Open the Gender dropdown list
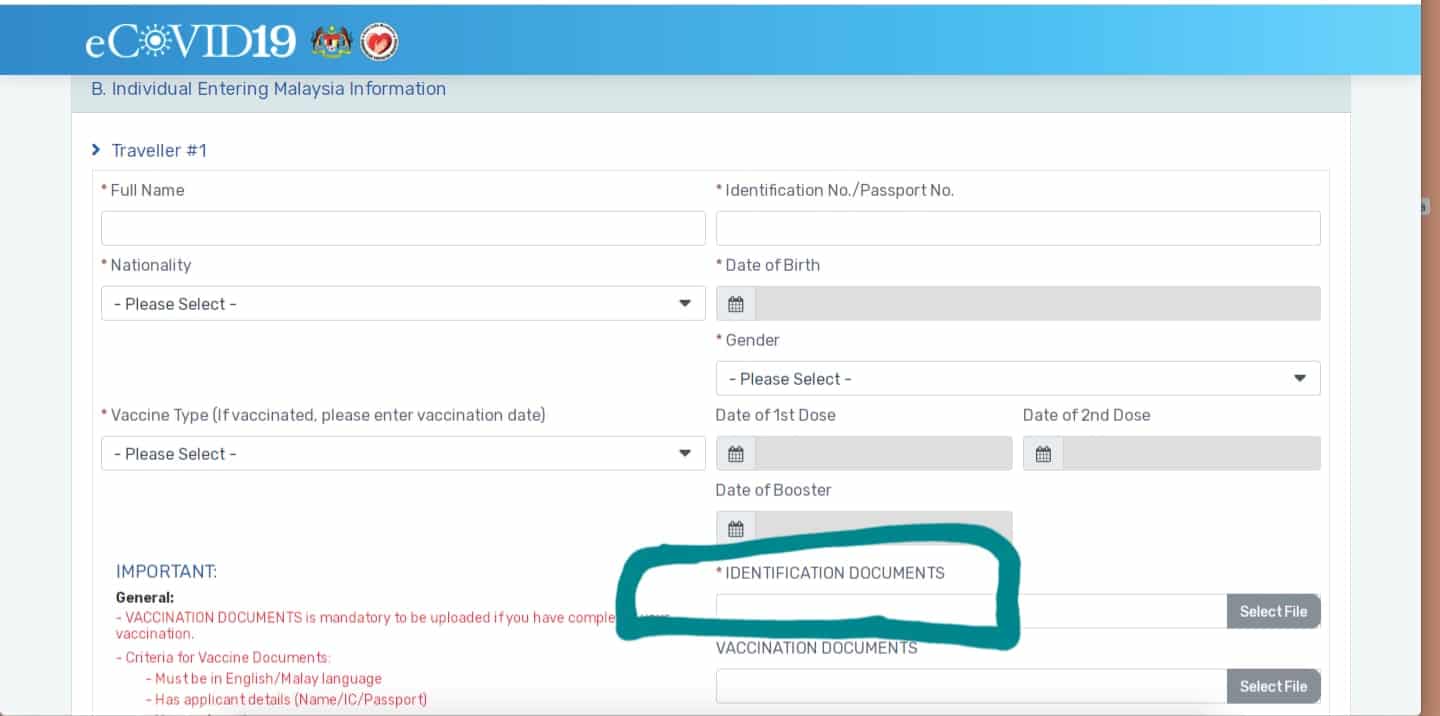This screenshot has width=1440, height=716. [x=1018, y=379]
